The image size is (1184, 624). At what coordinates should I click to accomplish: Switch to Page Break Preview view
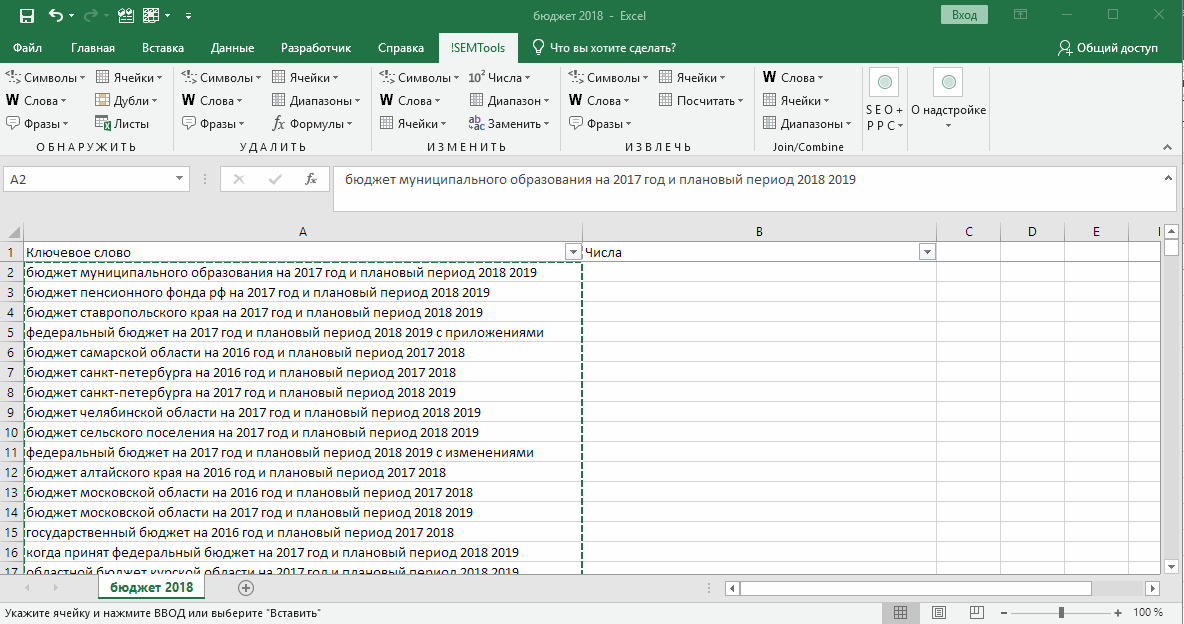[976, 612]
